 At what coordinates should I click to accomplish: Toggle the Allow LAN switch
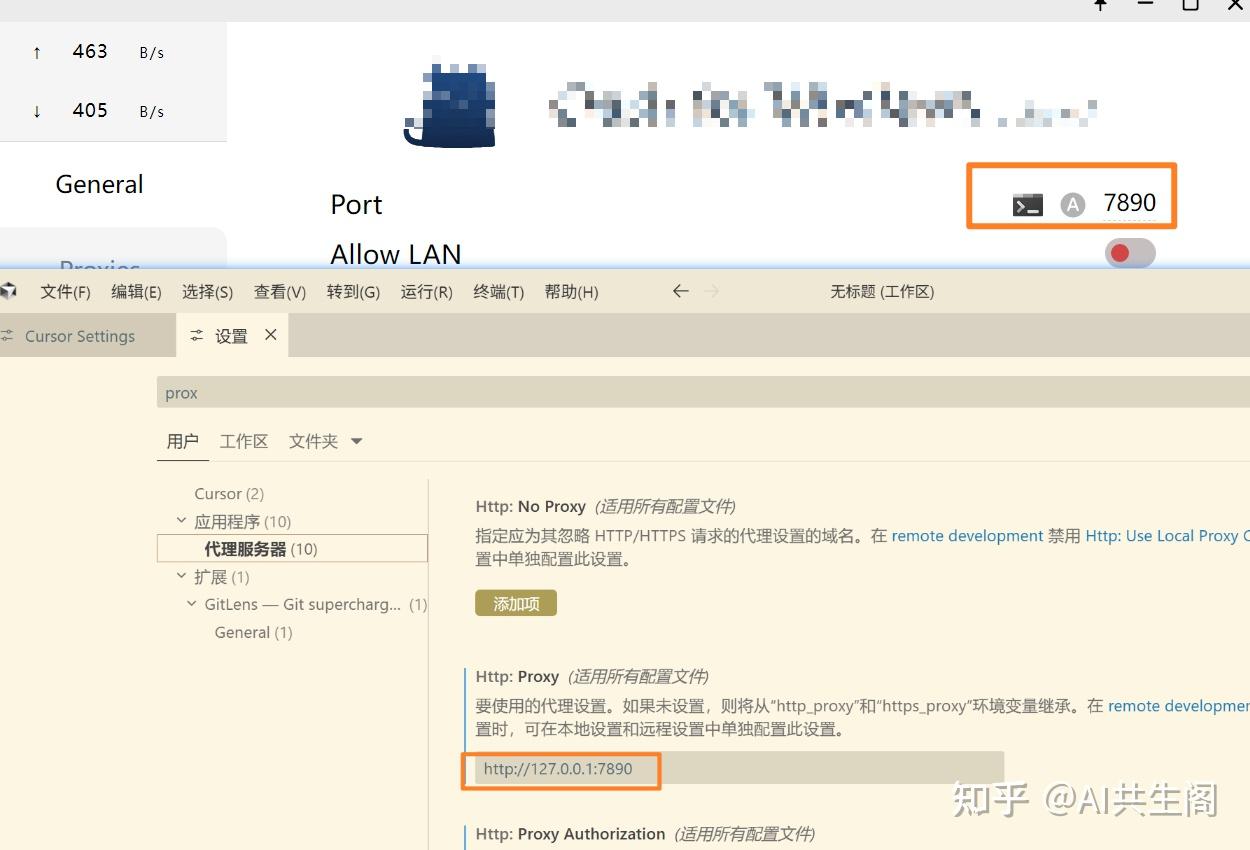click(x=1130, y=253)
